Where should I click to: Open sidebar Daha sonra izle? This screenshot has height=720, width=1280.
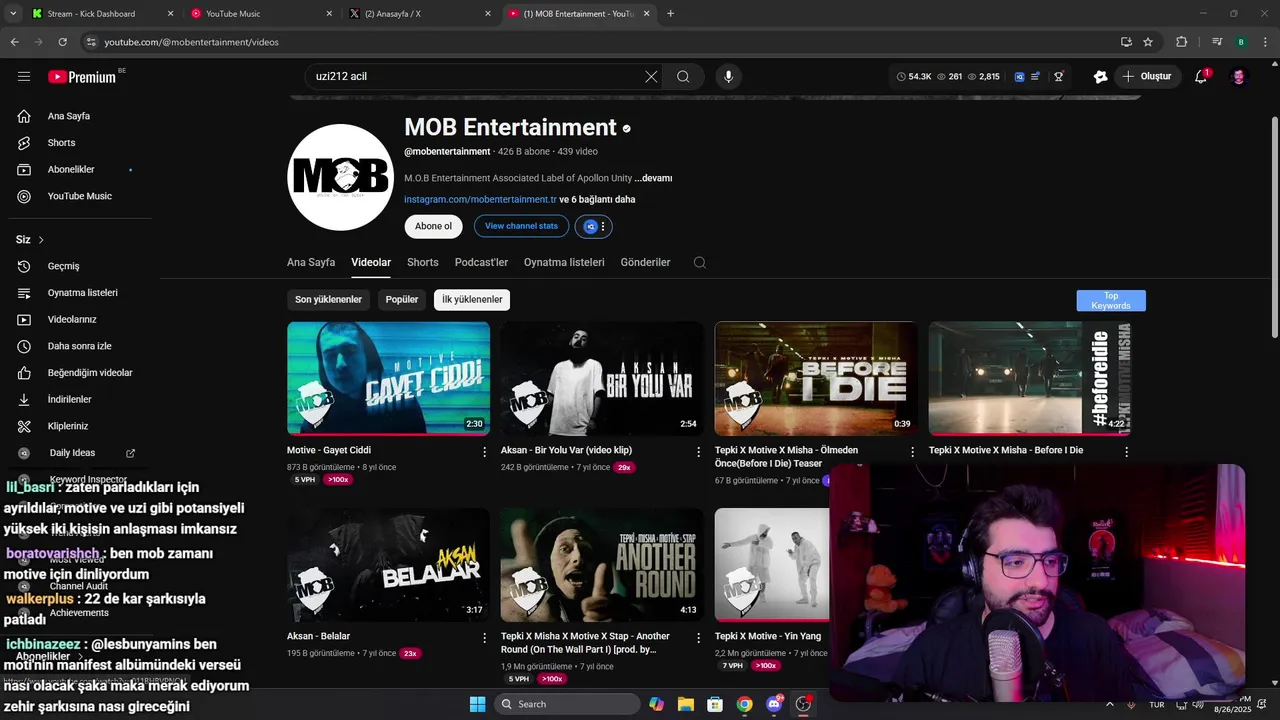pos(75,347)
